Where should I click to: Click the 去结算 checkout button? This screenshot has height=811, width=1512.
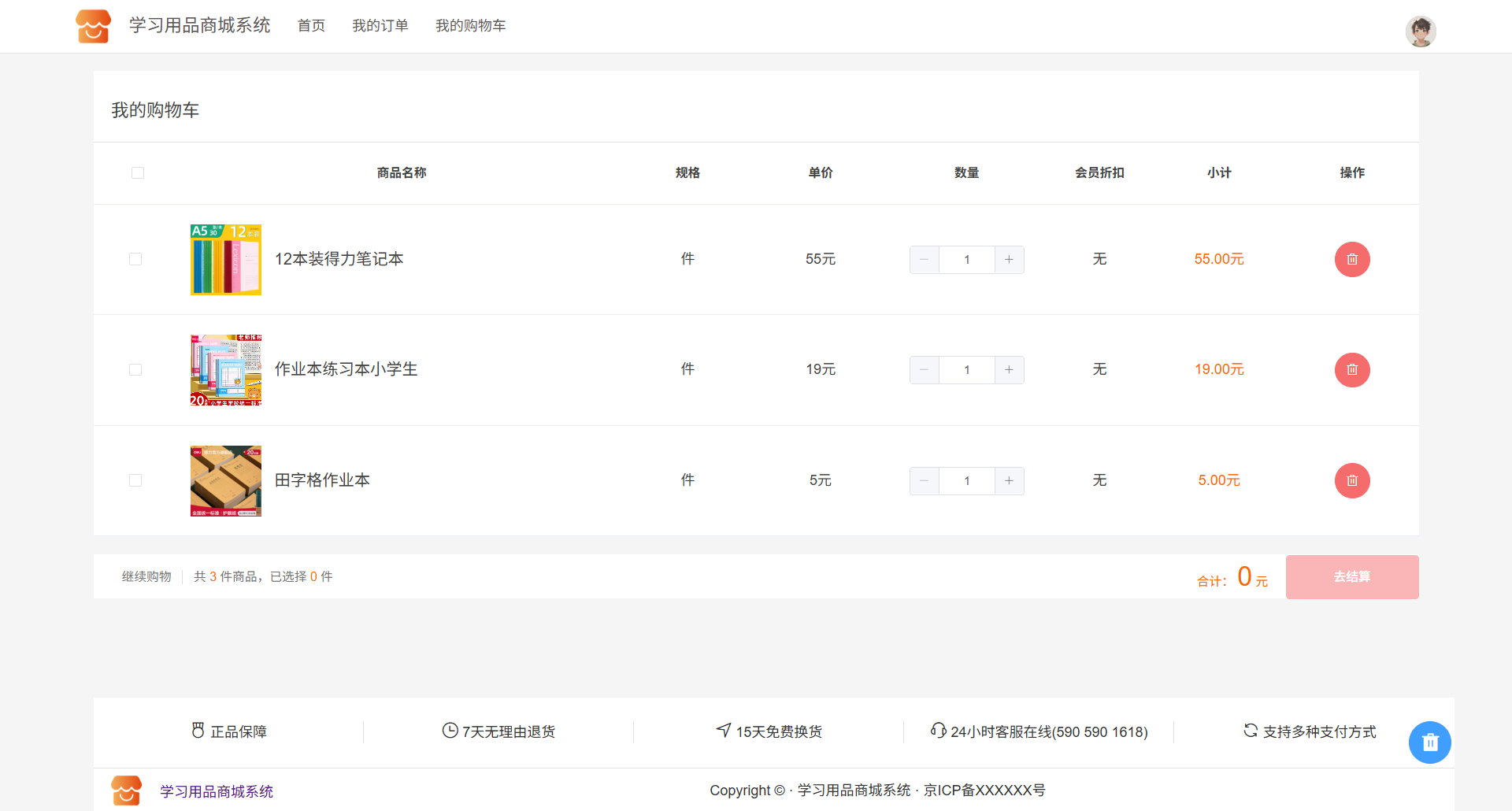(x=1351, y=576)
